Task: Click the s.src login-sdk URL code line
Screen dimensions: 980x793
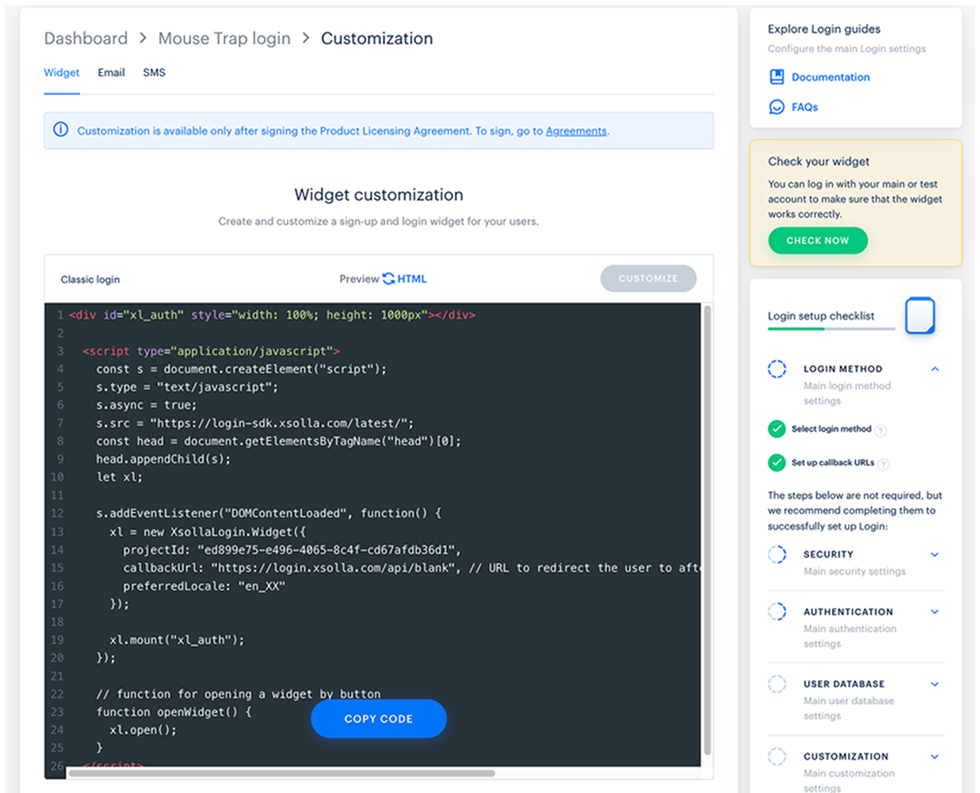Action: click(254, 423)
